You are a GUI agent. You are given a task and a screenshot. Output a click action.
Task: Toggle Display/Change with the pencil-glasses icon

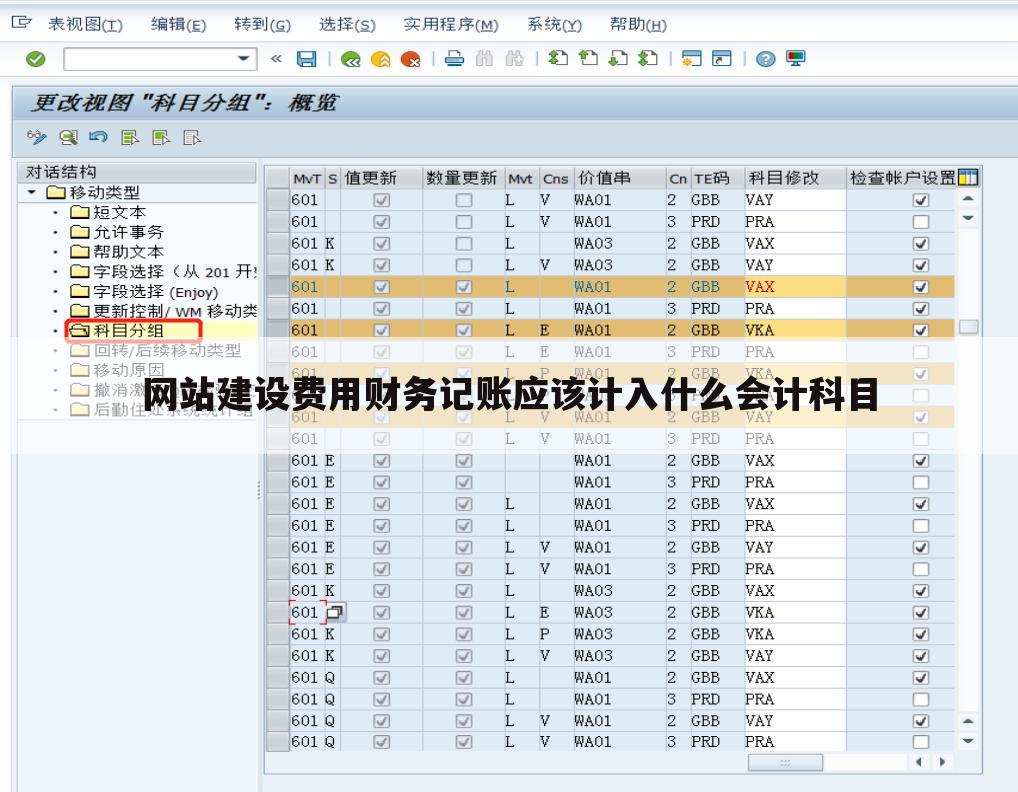[37, 138]
